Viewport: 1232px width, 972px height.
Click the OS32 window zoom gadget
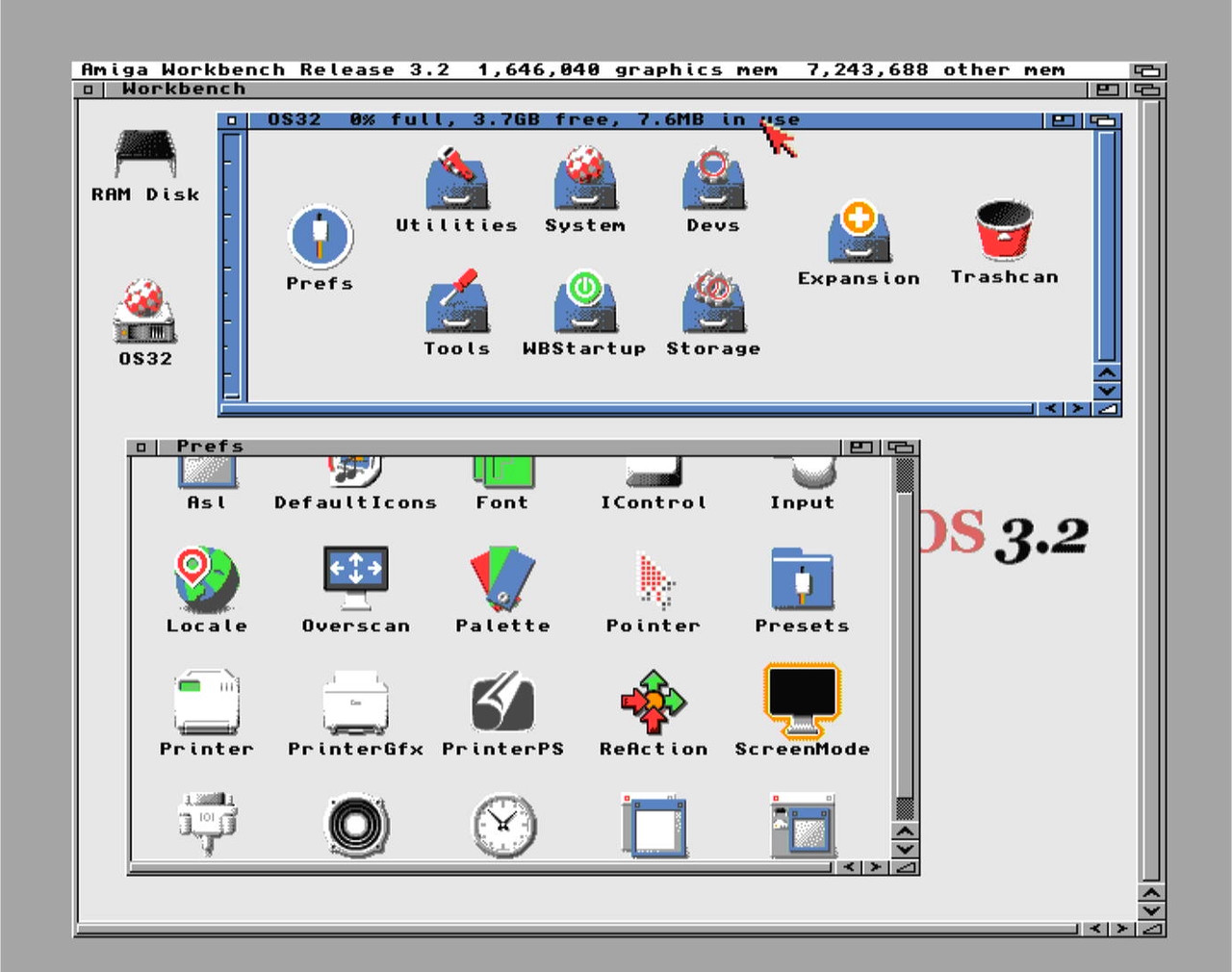coord(1063,121)
